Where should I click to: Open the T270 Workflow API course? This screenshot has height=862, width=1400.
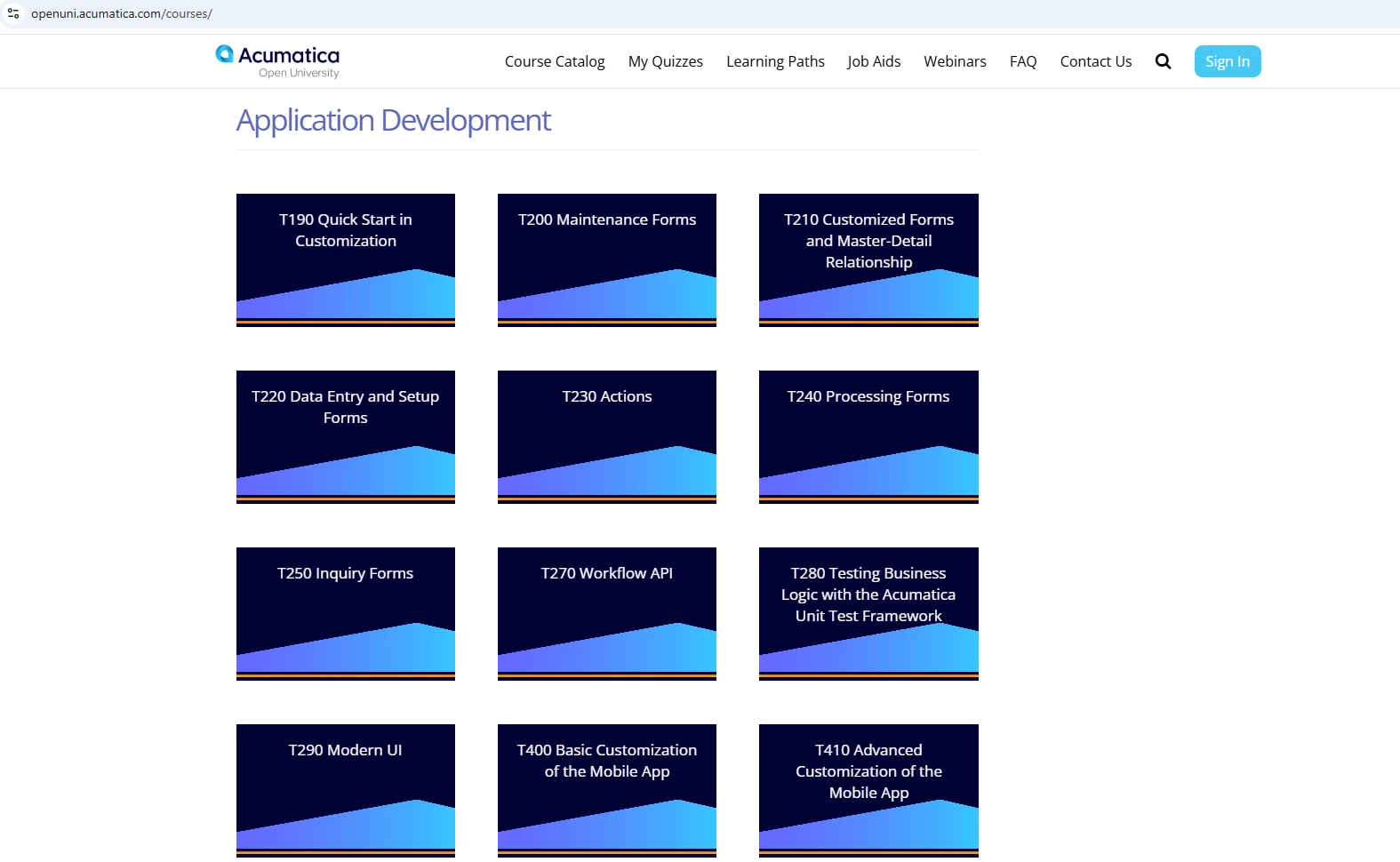pos(607,614)
